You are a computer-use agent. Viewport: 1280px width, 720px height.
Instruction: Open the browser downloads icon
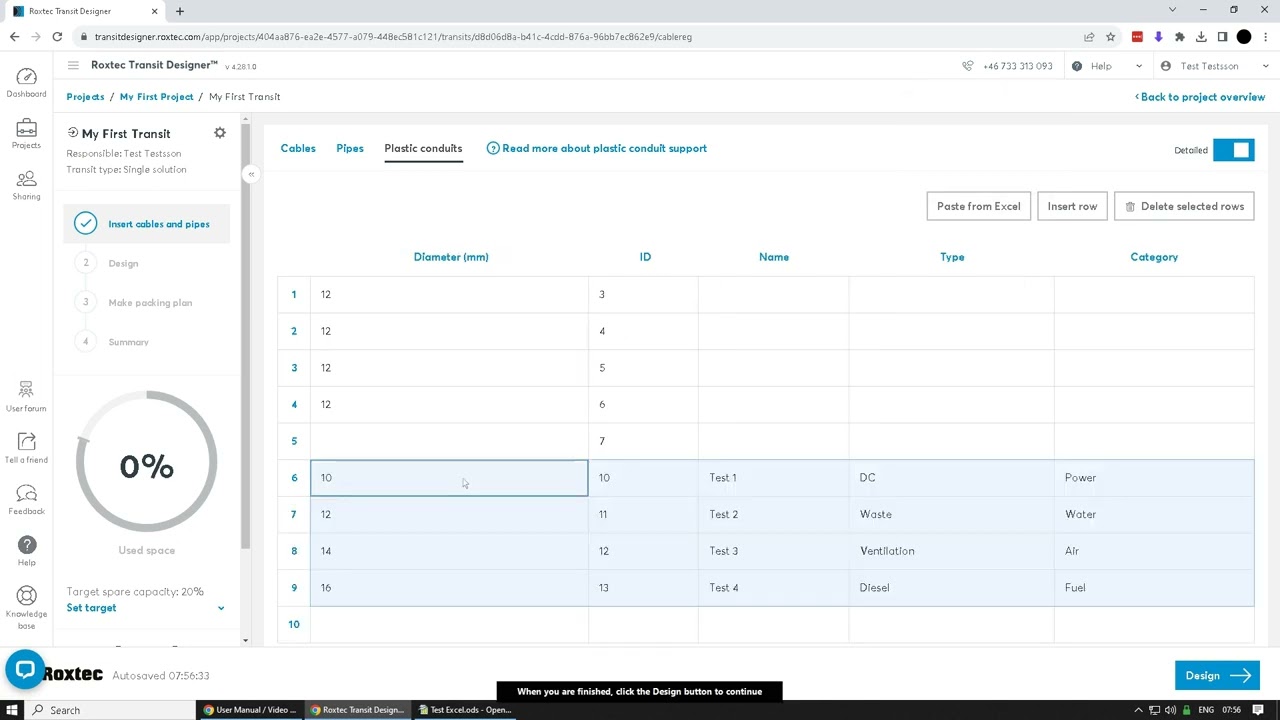tap(1201, 37)
